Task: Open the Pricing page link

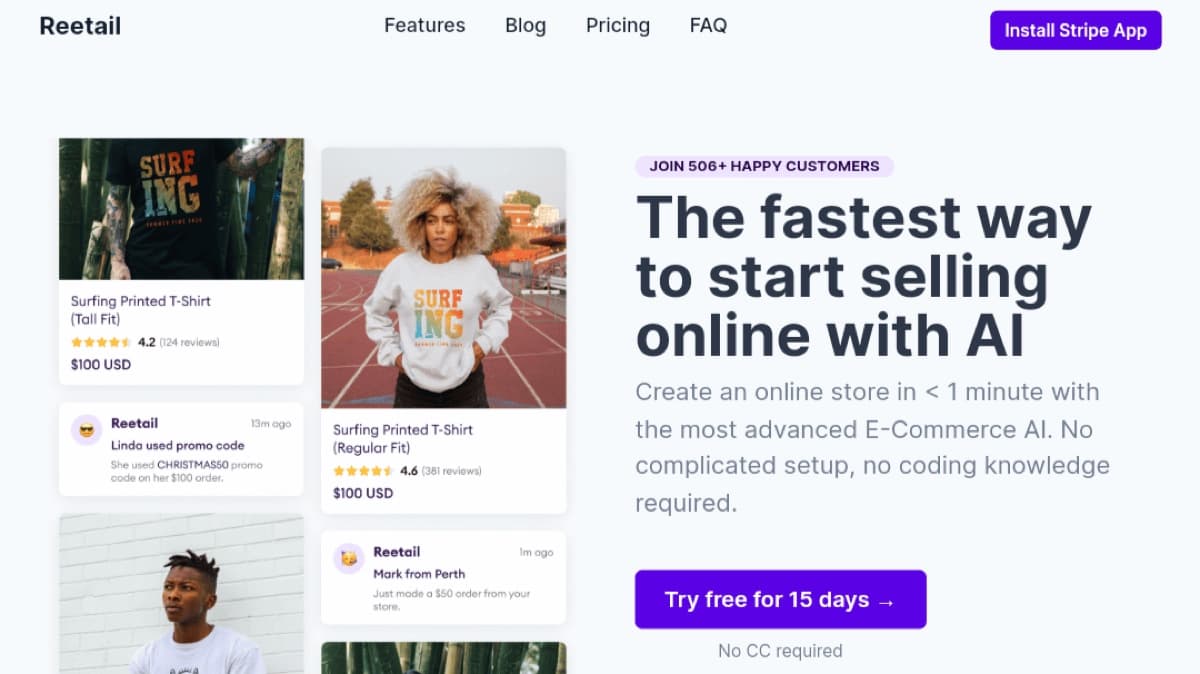Action: [x=617, y=26]
